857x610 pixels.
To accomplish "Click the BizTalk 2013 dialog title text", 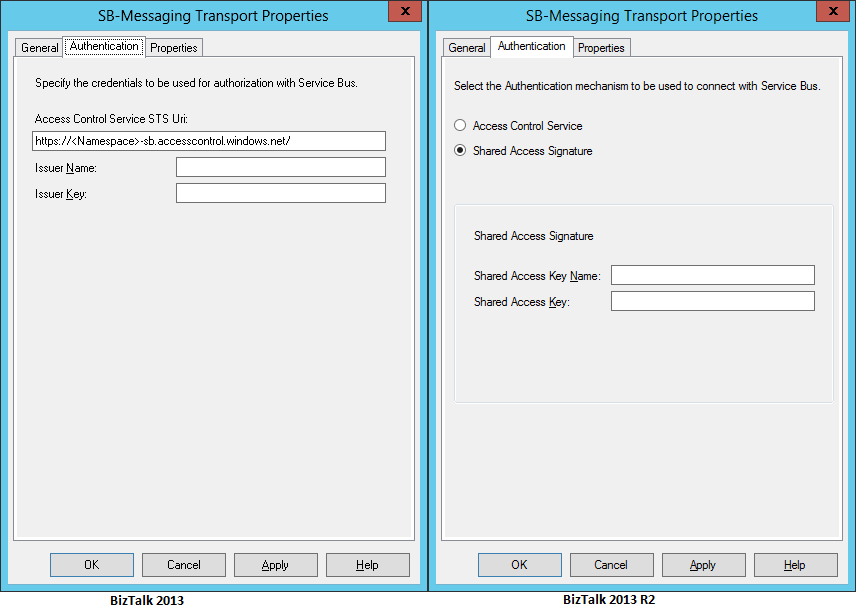I will point(213,16).
